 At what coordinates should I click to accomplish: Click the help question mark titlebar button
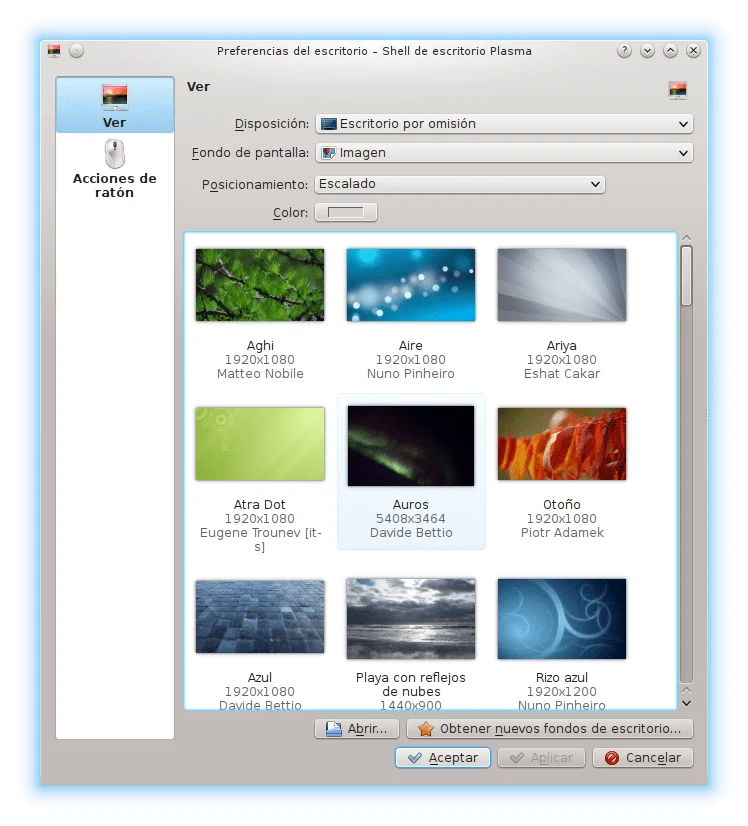624,51
